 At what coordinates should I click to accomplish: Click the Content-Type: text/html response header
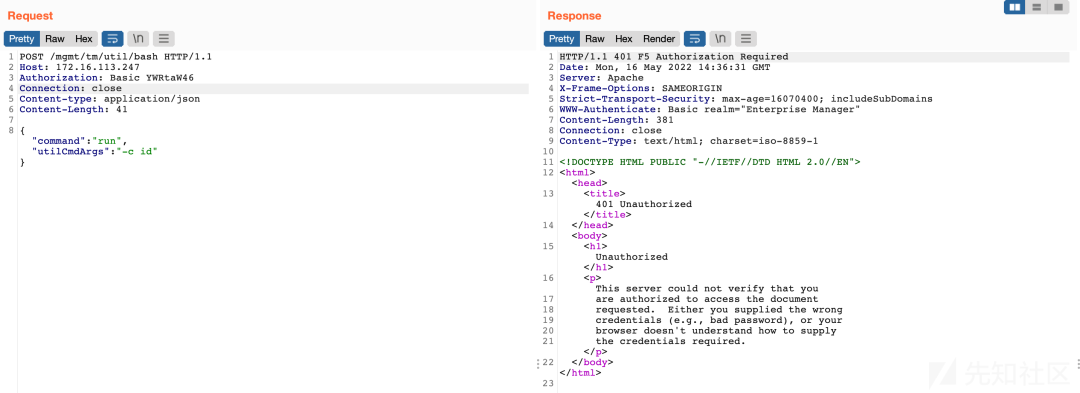coord(689,141)
